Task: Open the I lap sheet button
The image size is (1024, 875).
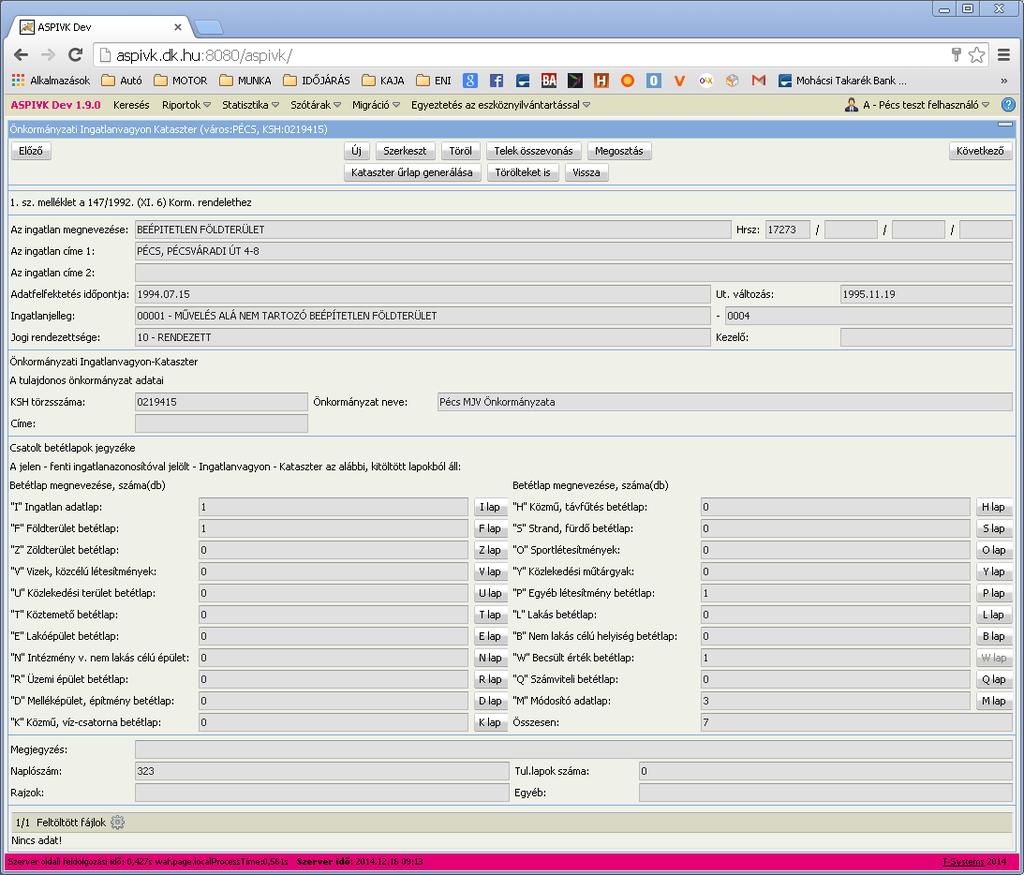Action: pos(489,507)
